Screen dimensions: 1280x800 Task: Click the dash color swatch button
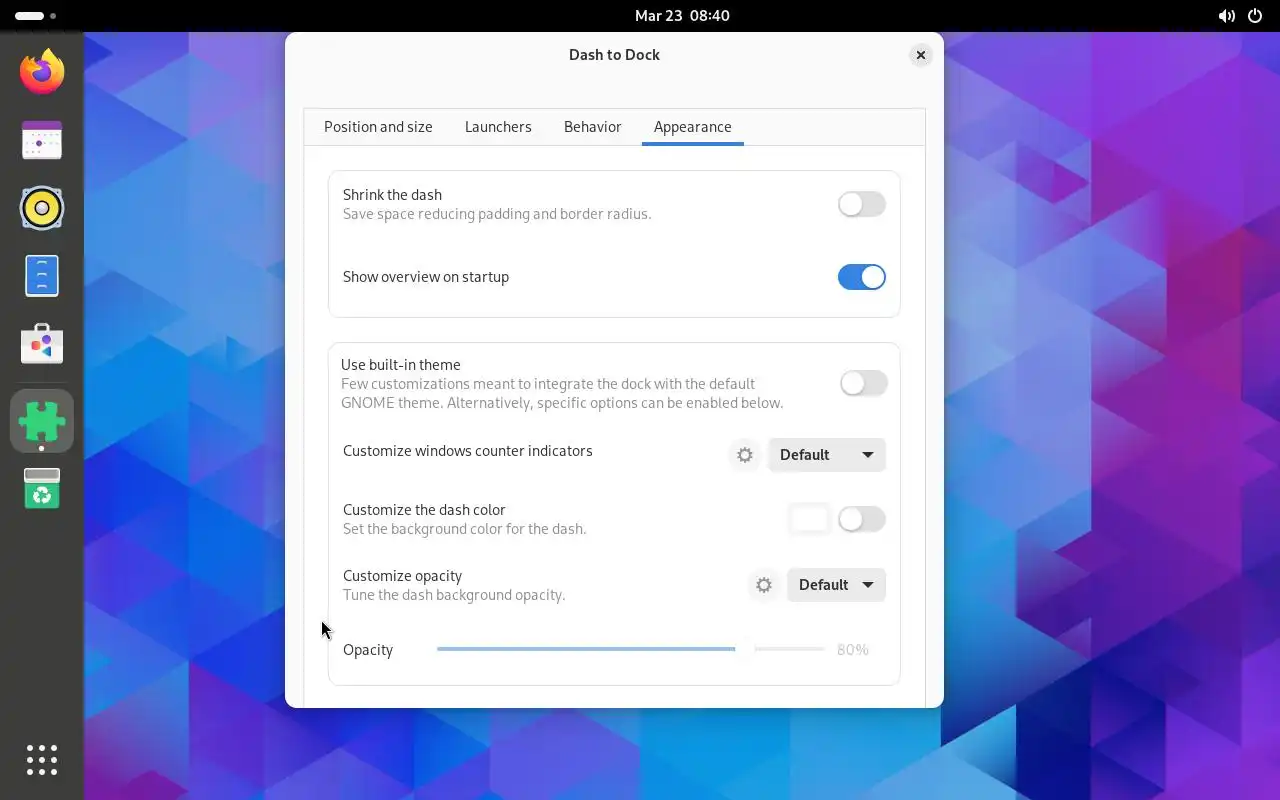point(809,519)
